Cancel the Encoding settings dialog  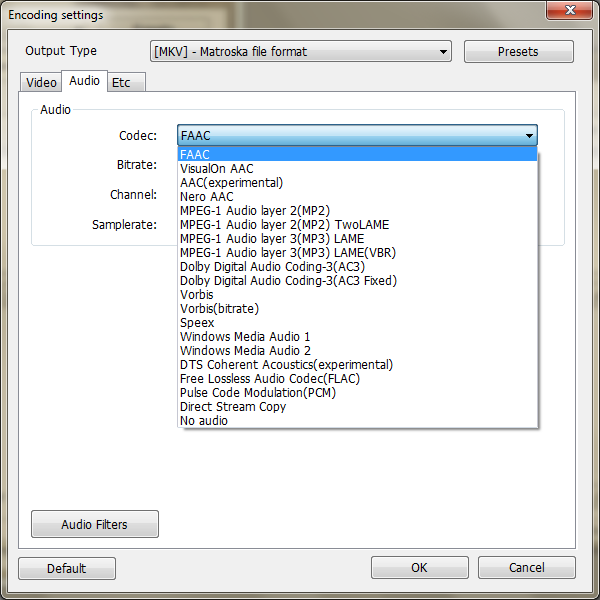[x=527, y=567]
